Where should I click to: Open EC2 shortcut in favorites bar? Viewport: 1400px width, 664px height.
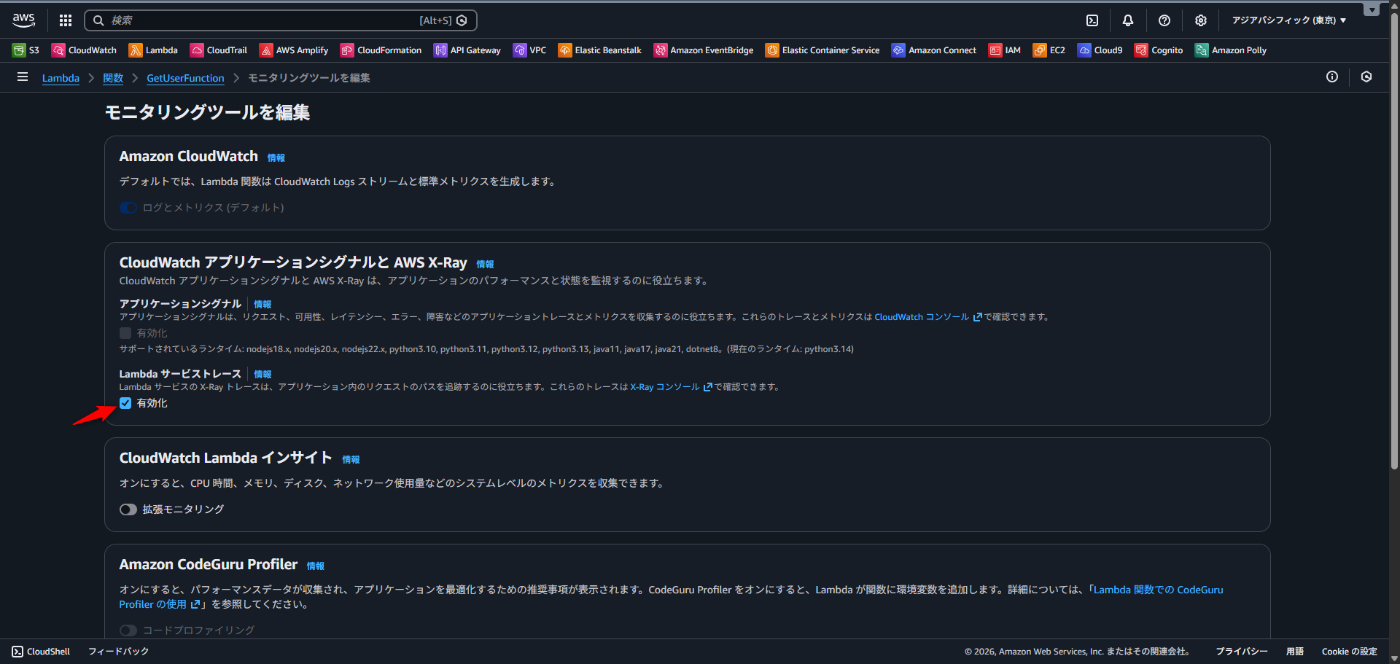[x=1049, y=50]
